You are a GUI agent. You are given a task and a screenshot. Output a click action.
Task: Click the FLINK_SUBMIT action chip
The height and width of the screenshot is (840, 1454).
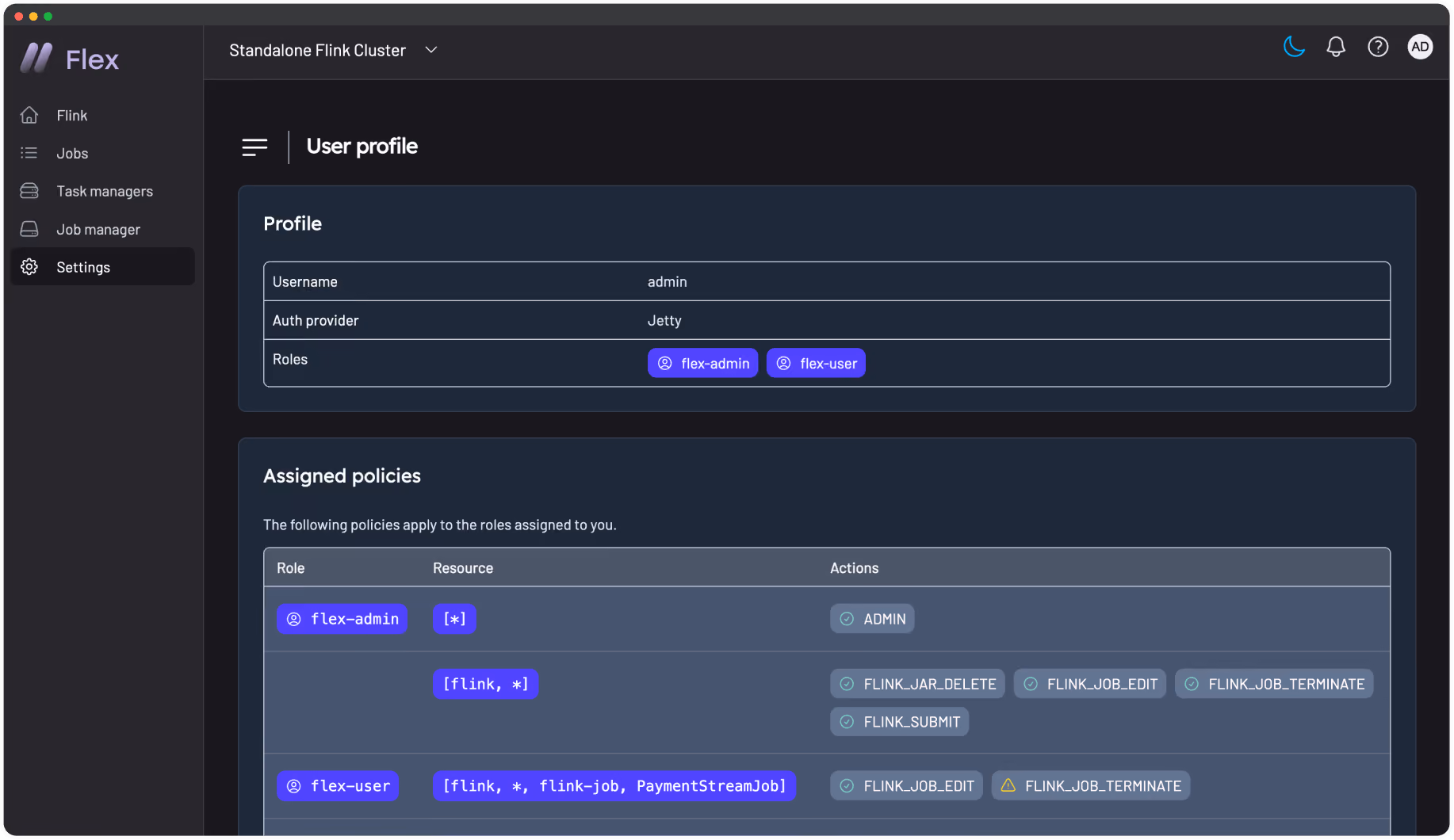click(899, 723)
